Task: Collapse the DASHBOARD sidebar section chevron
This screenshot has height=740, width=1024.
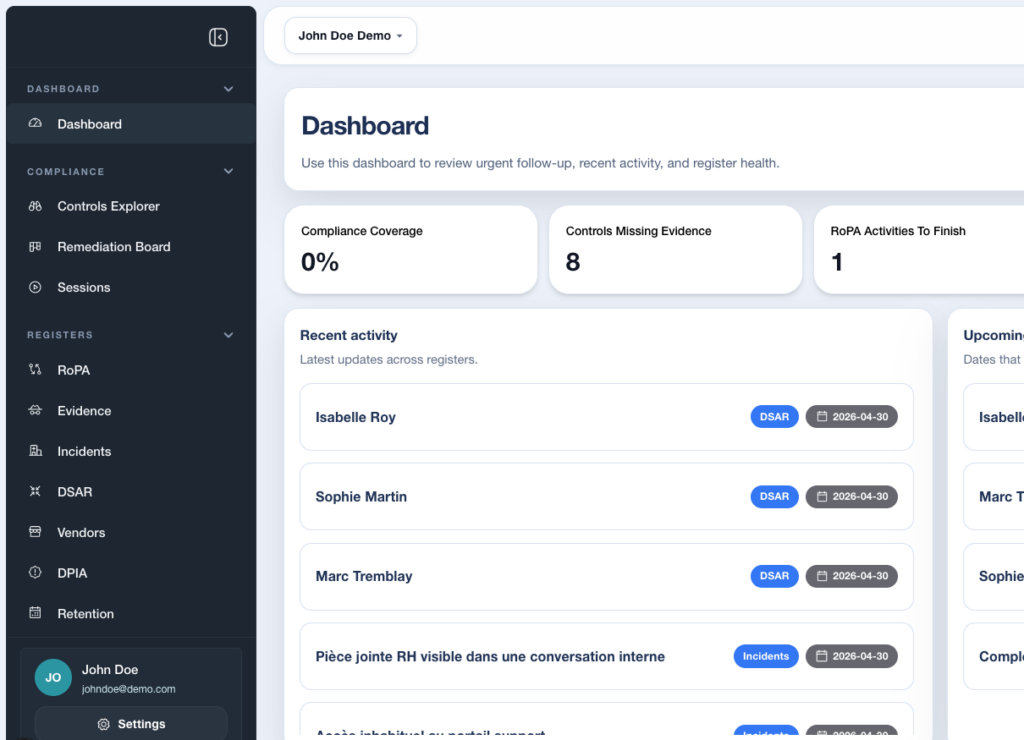Action: [229, 89]
